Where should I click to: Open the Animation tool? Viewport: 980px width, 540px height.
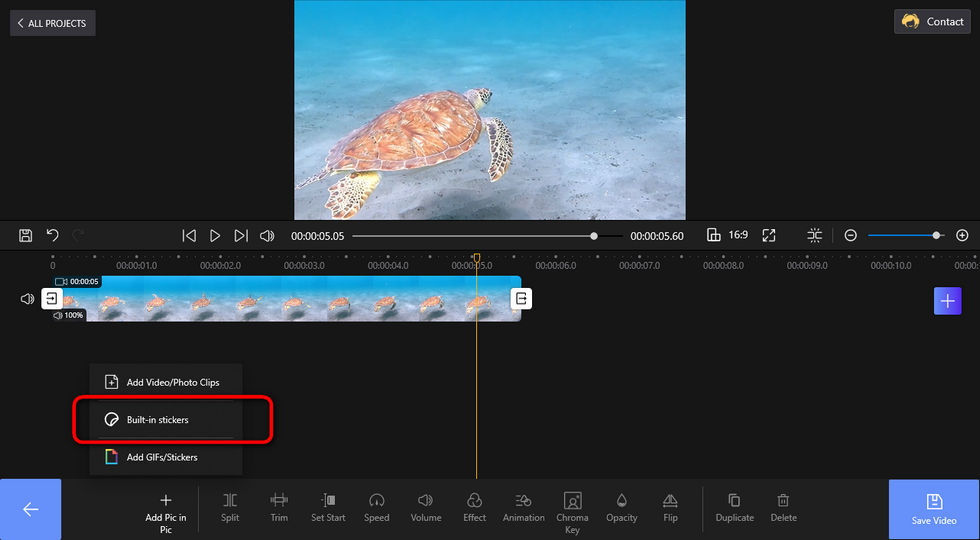pyautogui.click(x=524, y=507)
